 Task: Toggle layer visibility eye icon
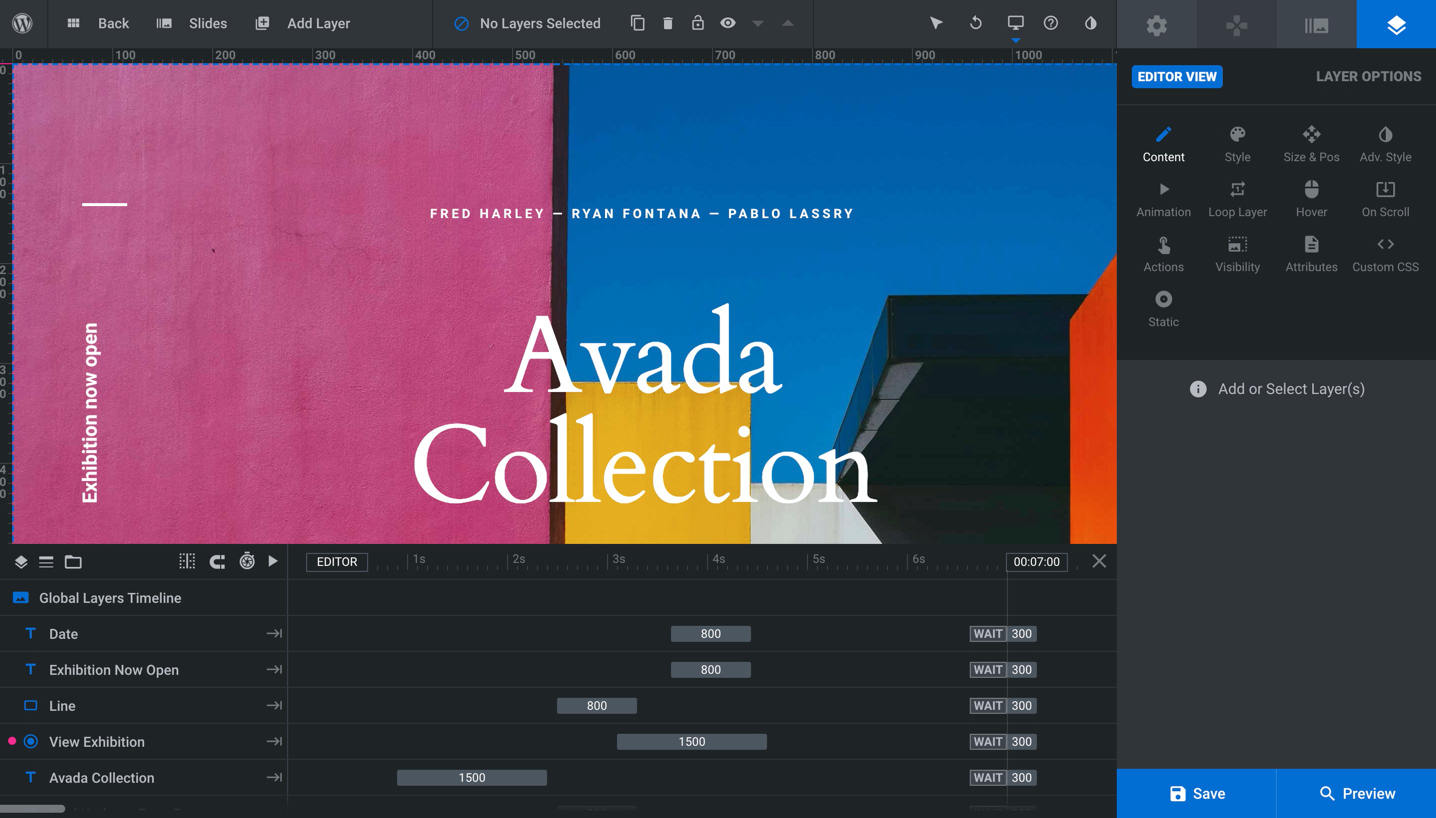tap(728, 23)
